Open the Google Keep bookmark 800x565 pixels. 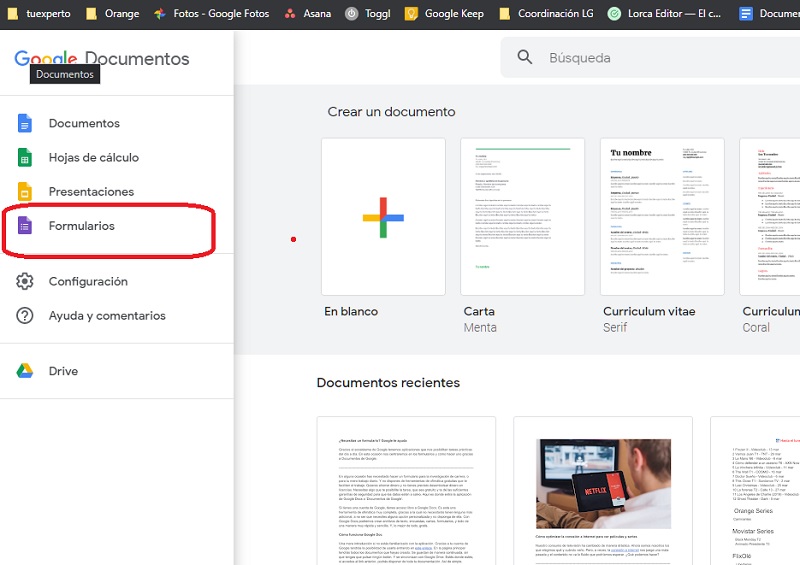click(444, 14)
